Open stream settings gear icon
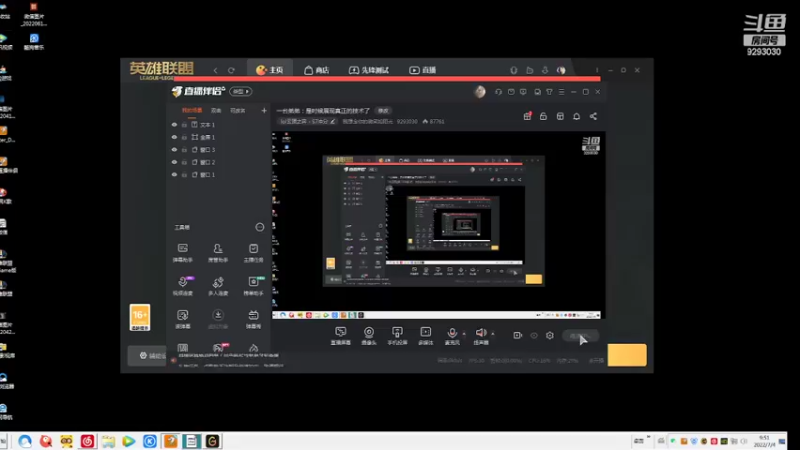This screenshot has width=800, height=450. pos(549,335)
